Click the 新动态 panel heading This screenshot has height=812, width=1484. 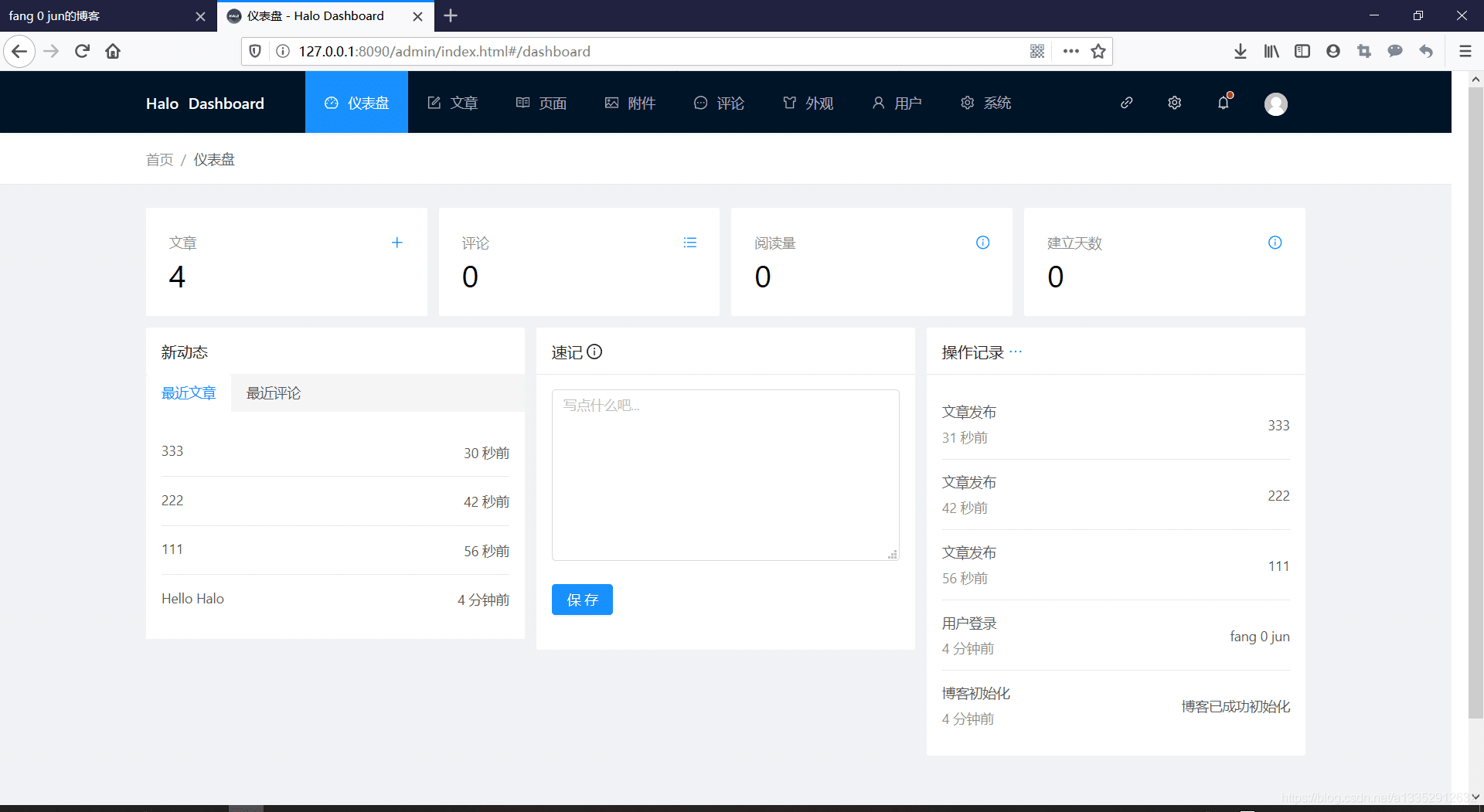click(185, 352)
